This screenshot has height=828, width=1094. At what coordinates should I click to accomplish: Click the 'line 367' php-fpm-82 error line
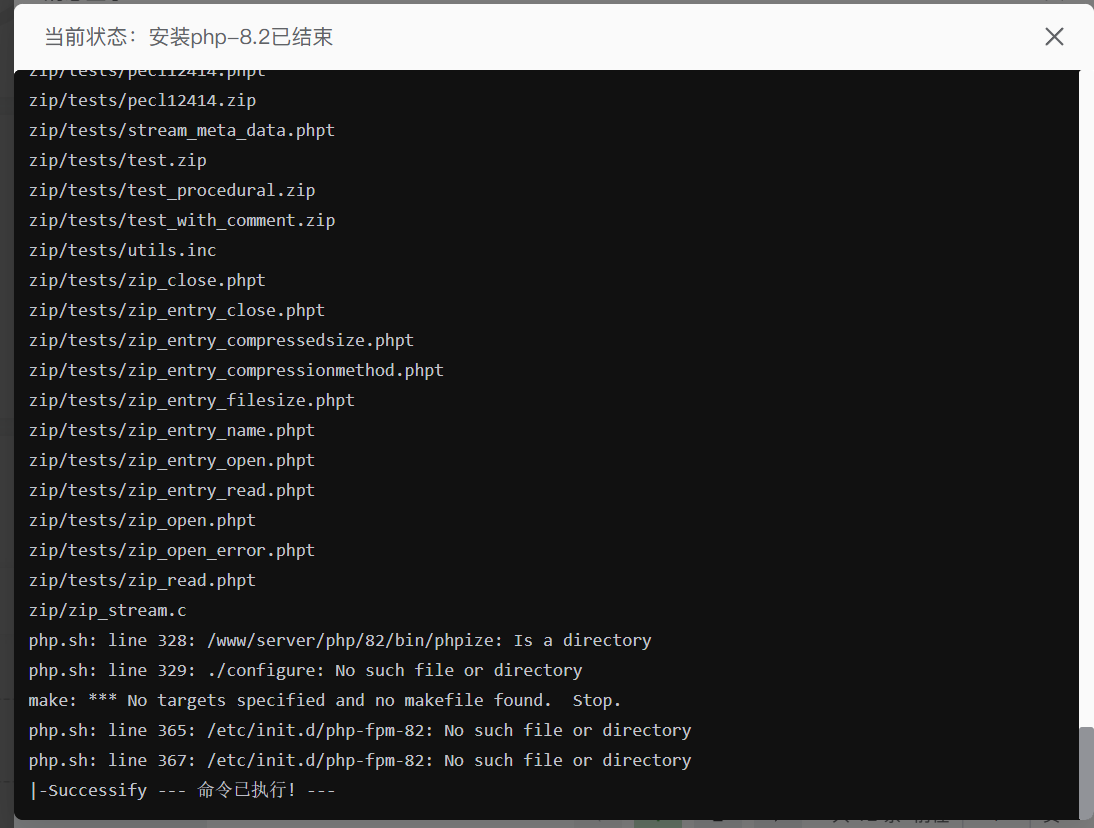(360, 760)
